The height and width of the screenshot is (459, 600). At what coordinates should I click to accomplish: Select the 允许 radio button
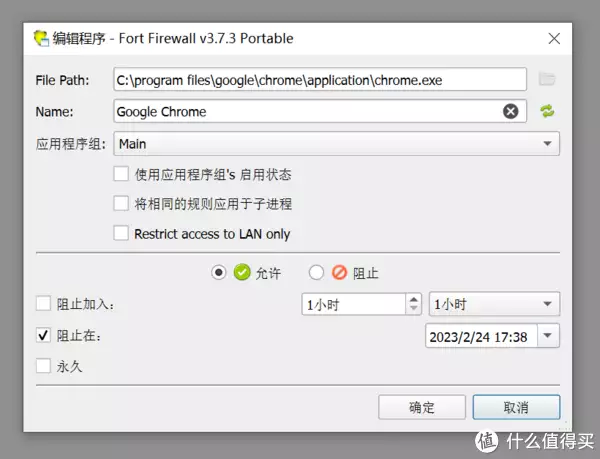click(x=218, y=273)
